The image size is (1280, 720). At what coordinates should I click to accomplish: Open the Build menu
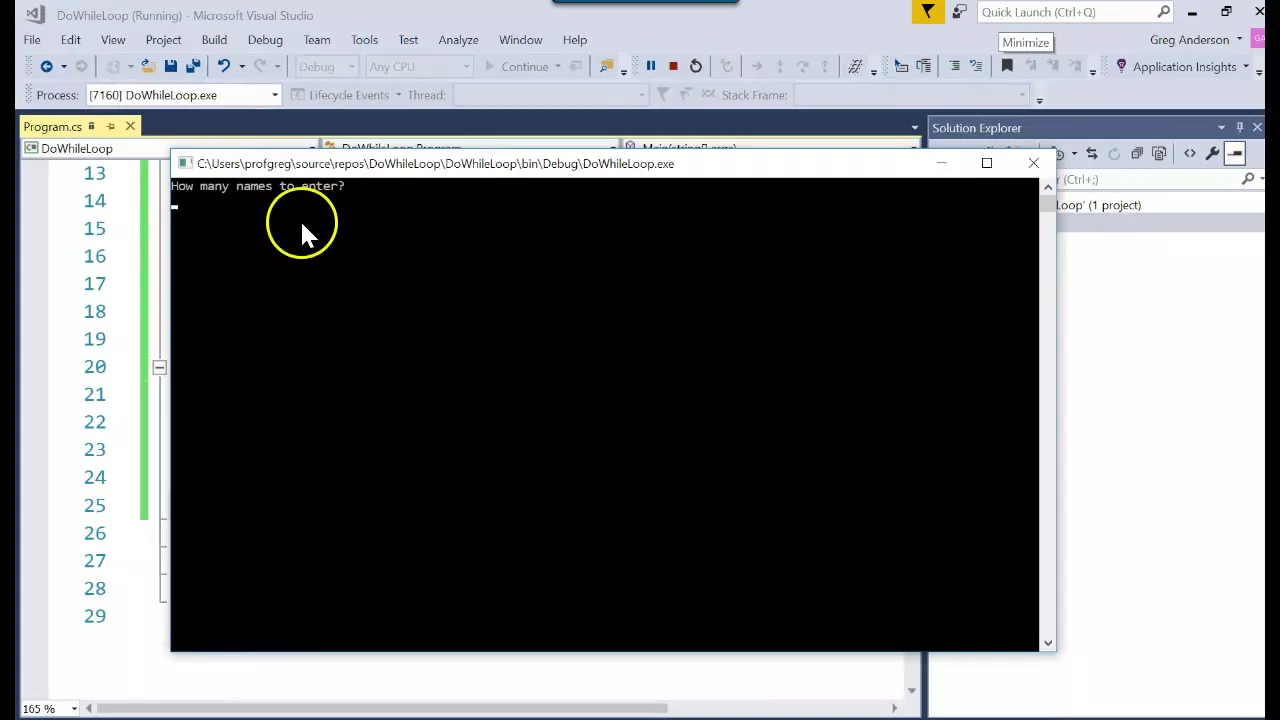214,40
